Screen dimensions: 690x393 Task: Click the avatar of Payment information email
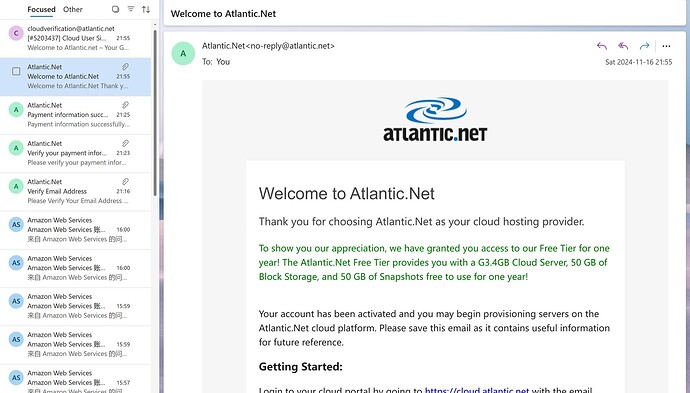[x=16, y=110]
